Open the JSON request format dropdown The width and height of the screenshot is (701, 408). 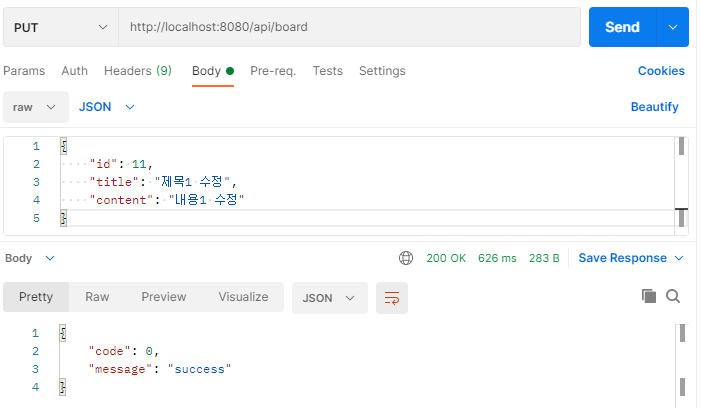click(x=107, y=107)
